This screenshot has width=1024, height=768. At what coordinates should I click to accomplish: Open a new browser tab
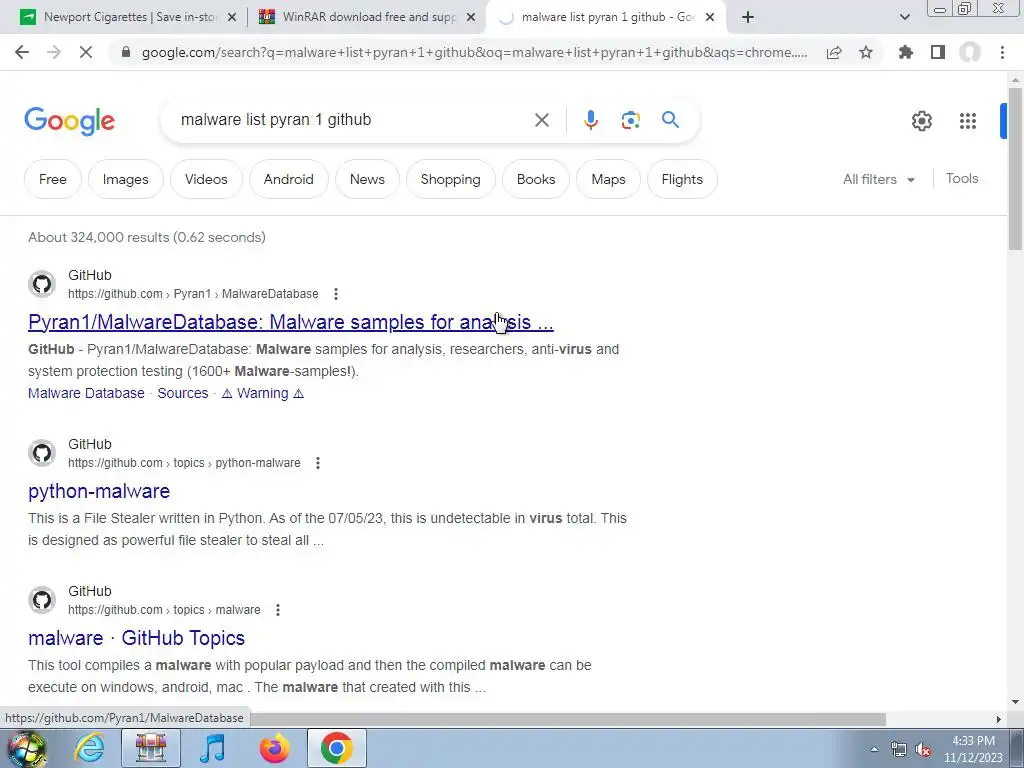pyautogui.click(x=748, y=17)
